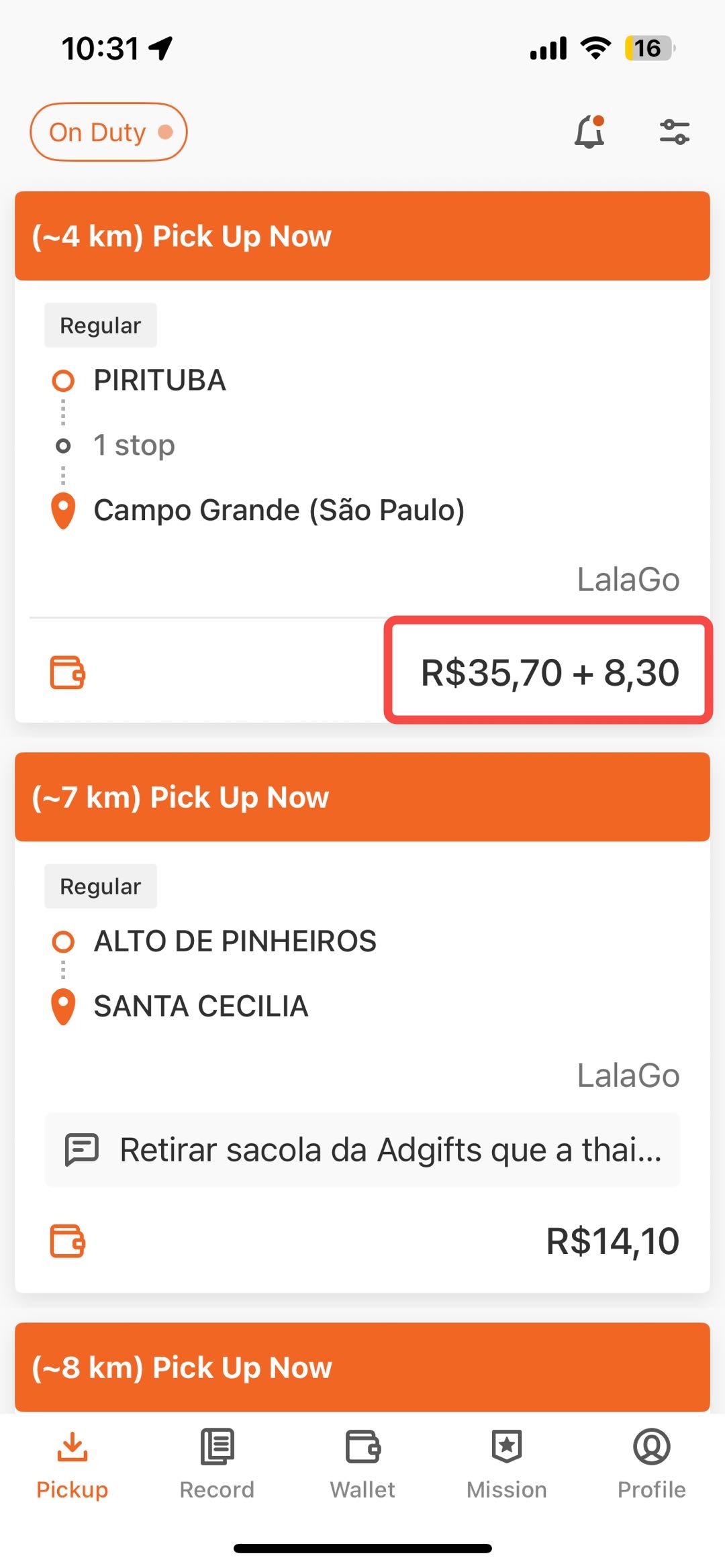725x1568 pixels.
Task: Tap the Santa Cecilia destination pin icon
Action: pos(63,1006)
